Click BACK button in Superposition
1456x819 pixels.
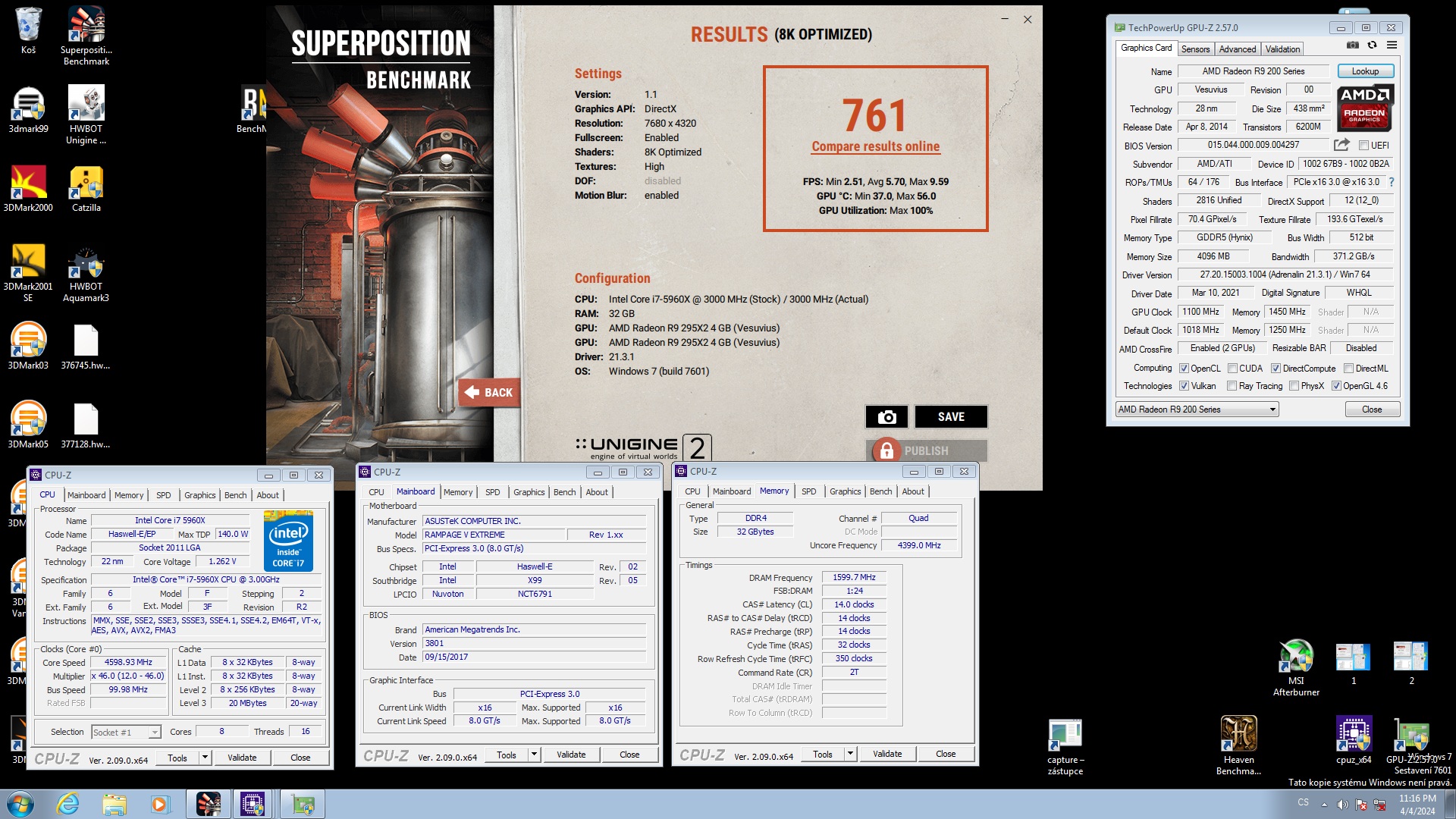click(x=489, y=392)
